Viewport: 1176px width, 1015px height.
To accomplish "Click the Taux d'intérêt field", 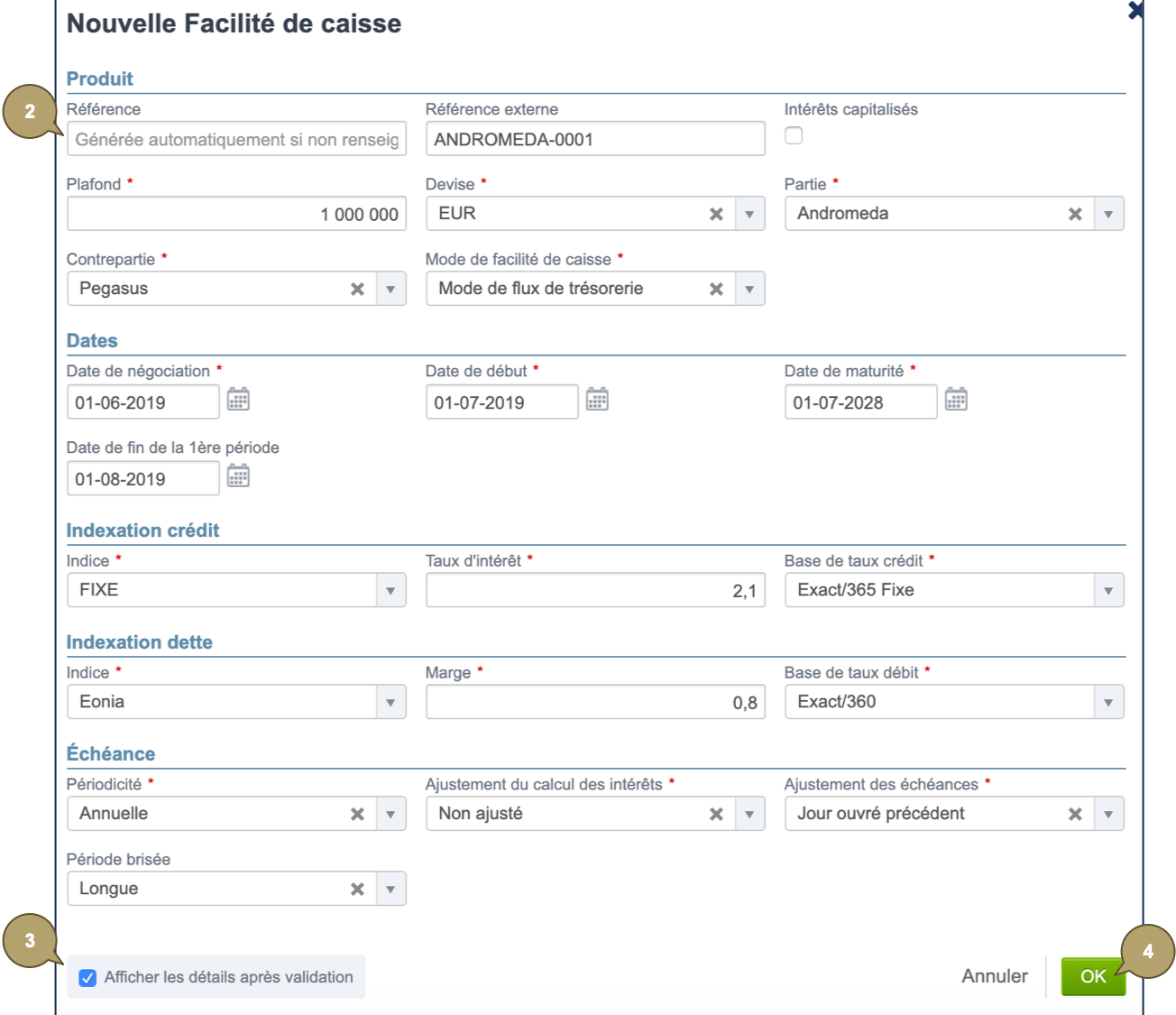I will coord(595,591).
